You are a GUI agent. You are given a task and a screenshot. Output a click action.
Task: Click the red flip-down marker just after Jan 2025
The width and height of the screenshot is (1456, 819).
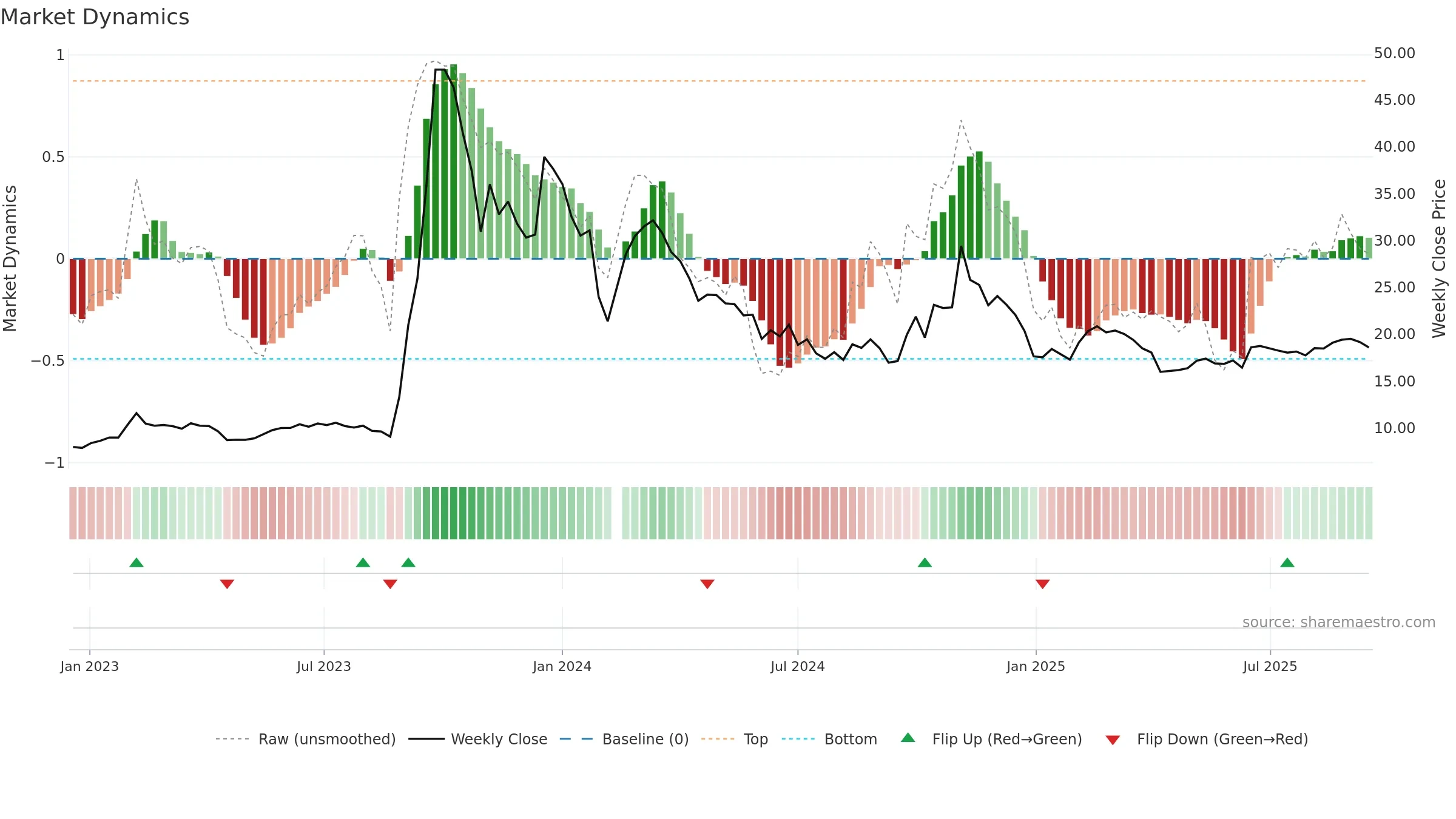point(1042,584)
